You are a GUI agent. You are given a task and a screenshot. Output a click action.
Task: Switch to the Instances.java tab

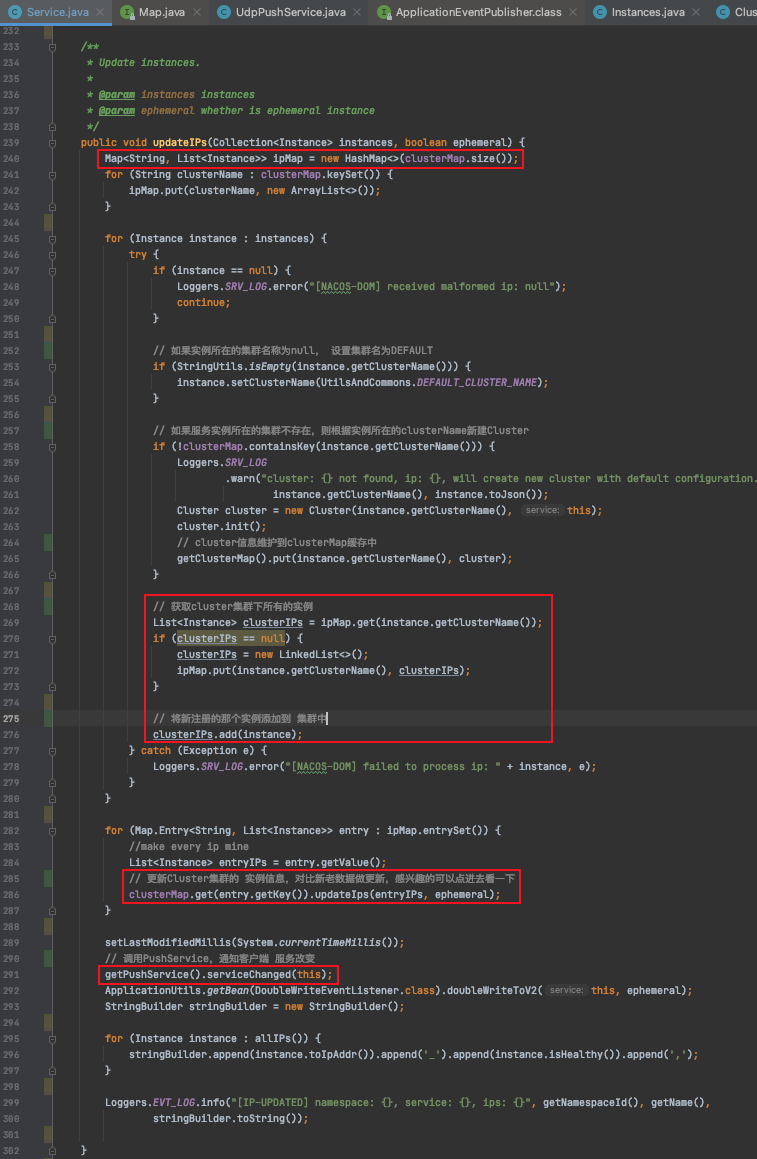648,12
